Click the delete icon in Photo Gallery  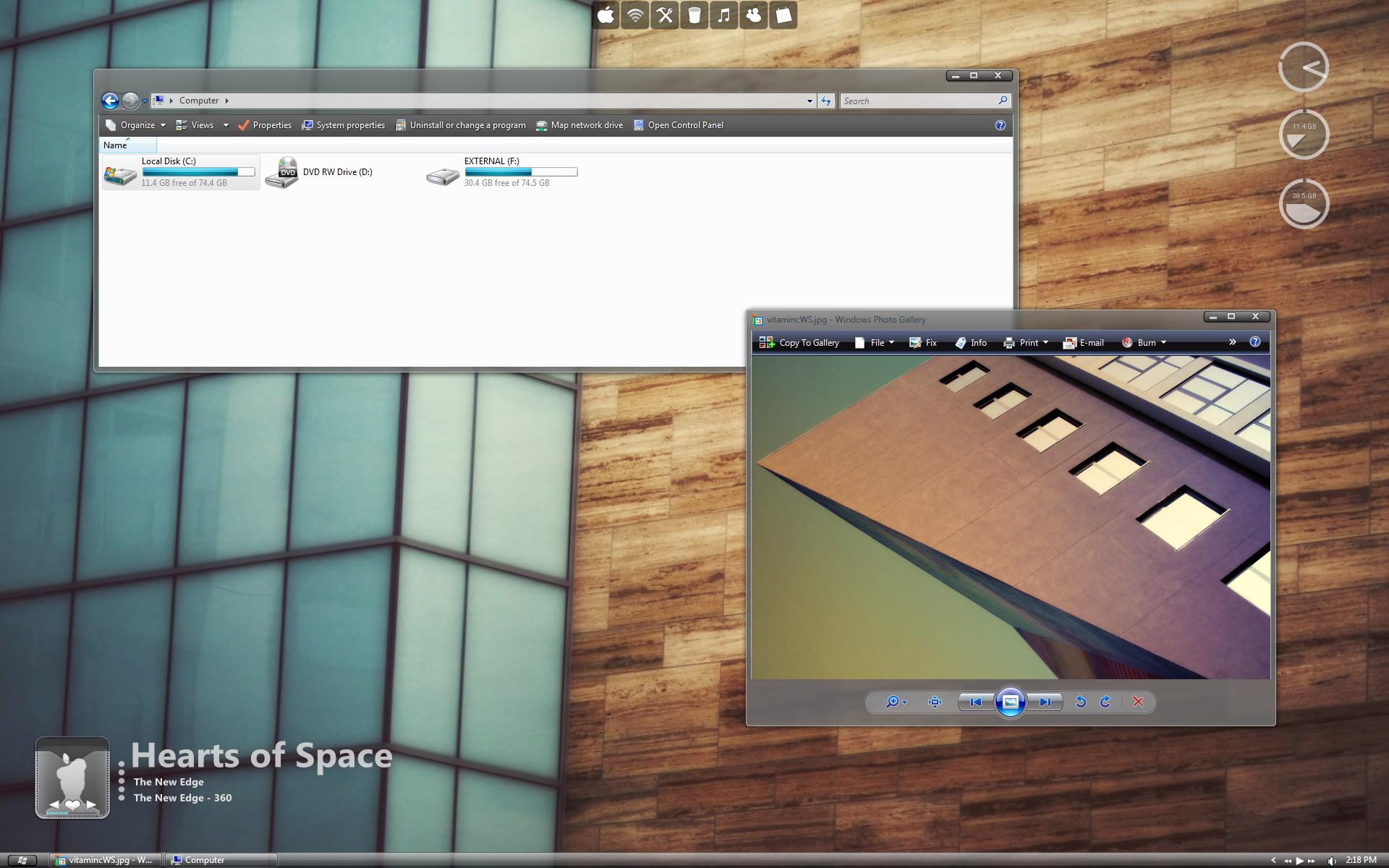pos(1137,701)
